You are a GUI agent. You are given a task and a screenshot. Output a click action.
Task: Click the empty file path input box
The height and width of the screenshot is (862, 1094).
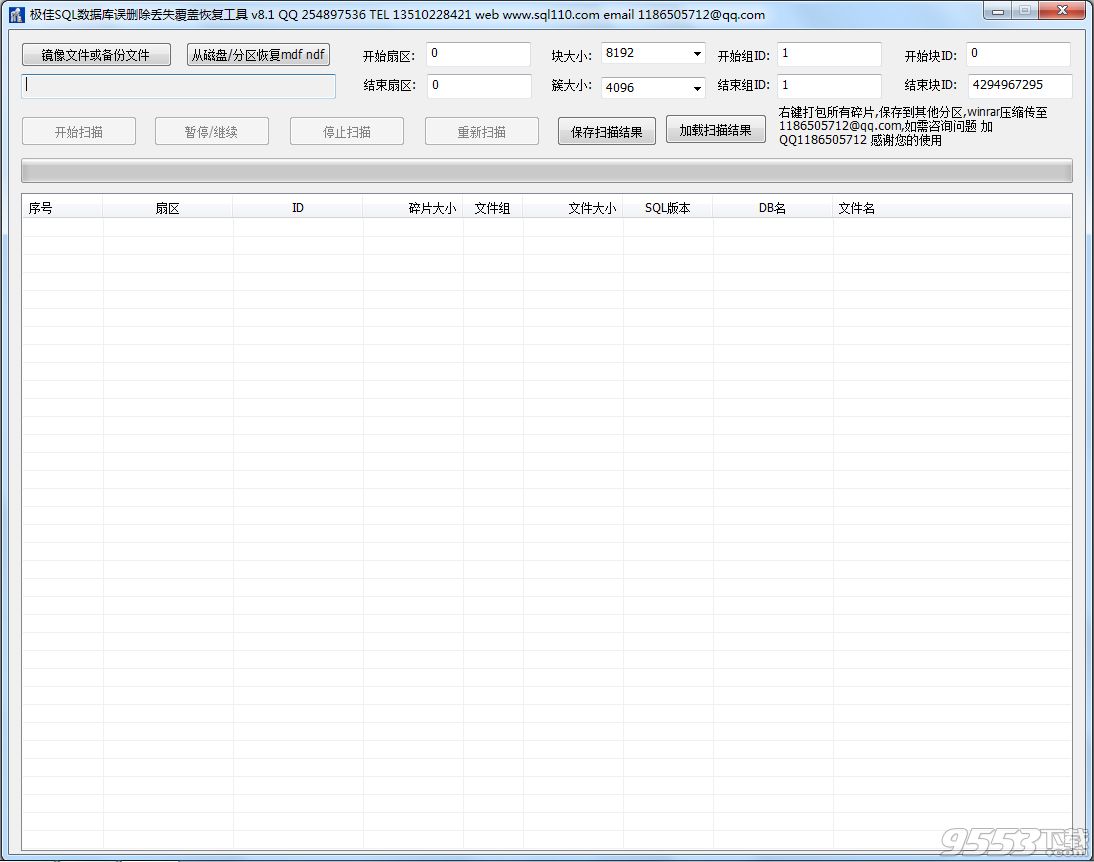pyautogui.click(x=177, y=88)
